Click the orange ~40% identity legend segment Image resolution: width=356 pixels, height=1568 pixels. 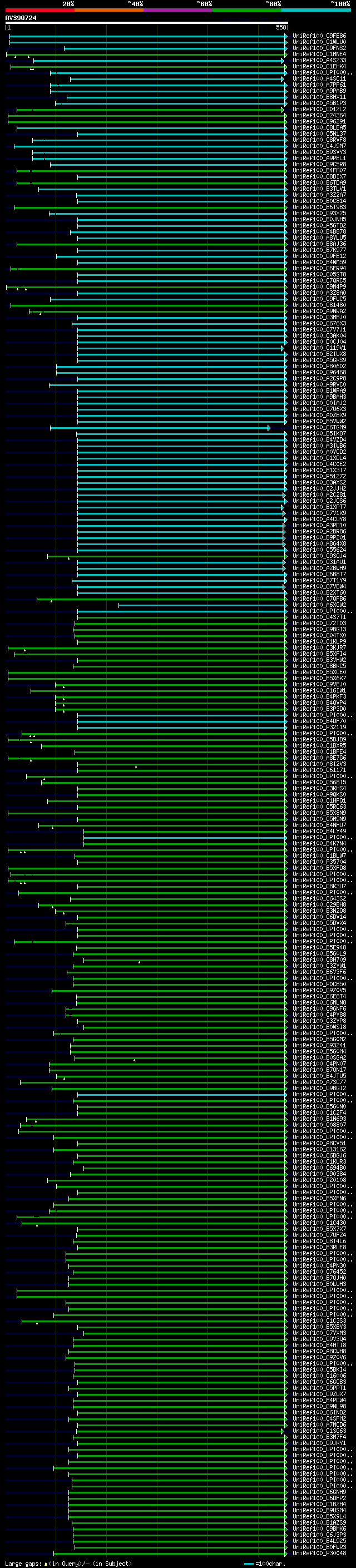(109, 10)
